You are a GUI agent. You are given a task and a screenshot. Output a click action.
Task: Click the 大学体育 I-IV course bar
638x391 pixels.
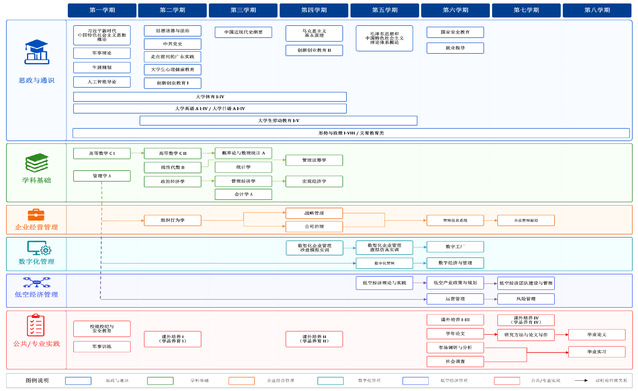210,97
